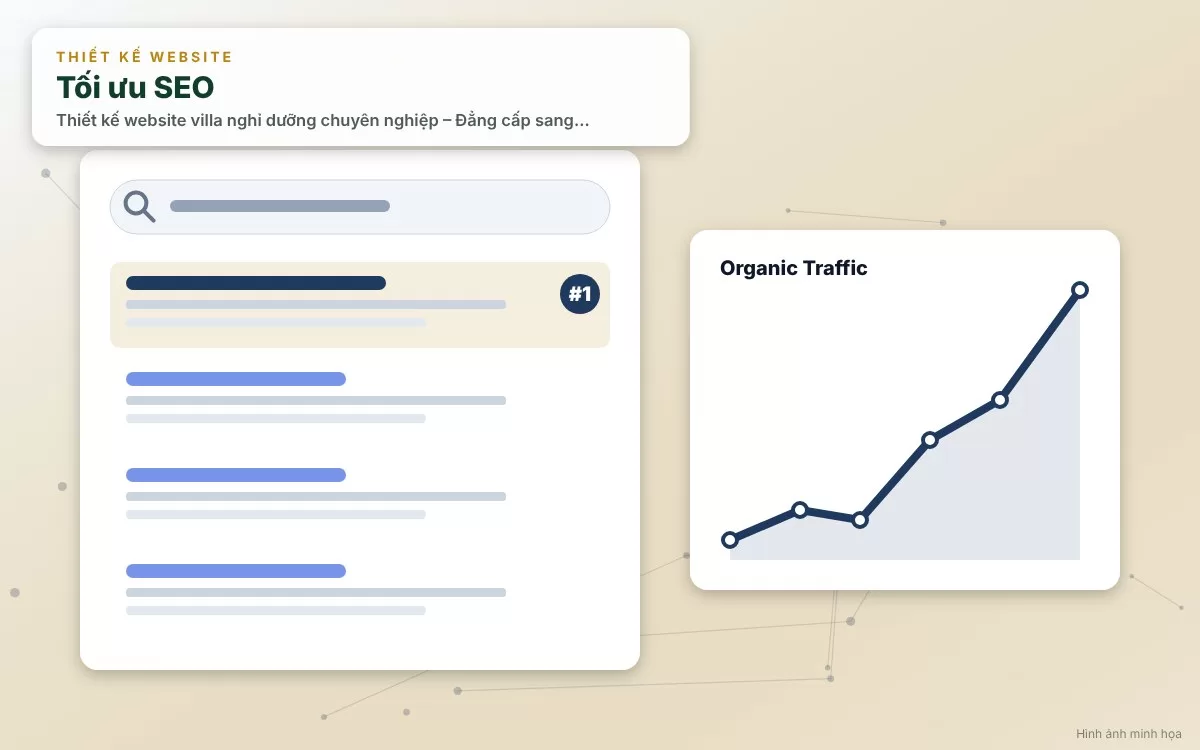Click the villa nghỉ dưỡng description text
Viewport: 1200px width, 750px height.
click(x=323, y=121)
